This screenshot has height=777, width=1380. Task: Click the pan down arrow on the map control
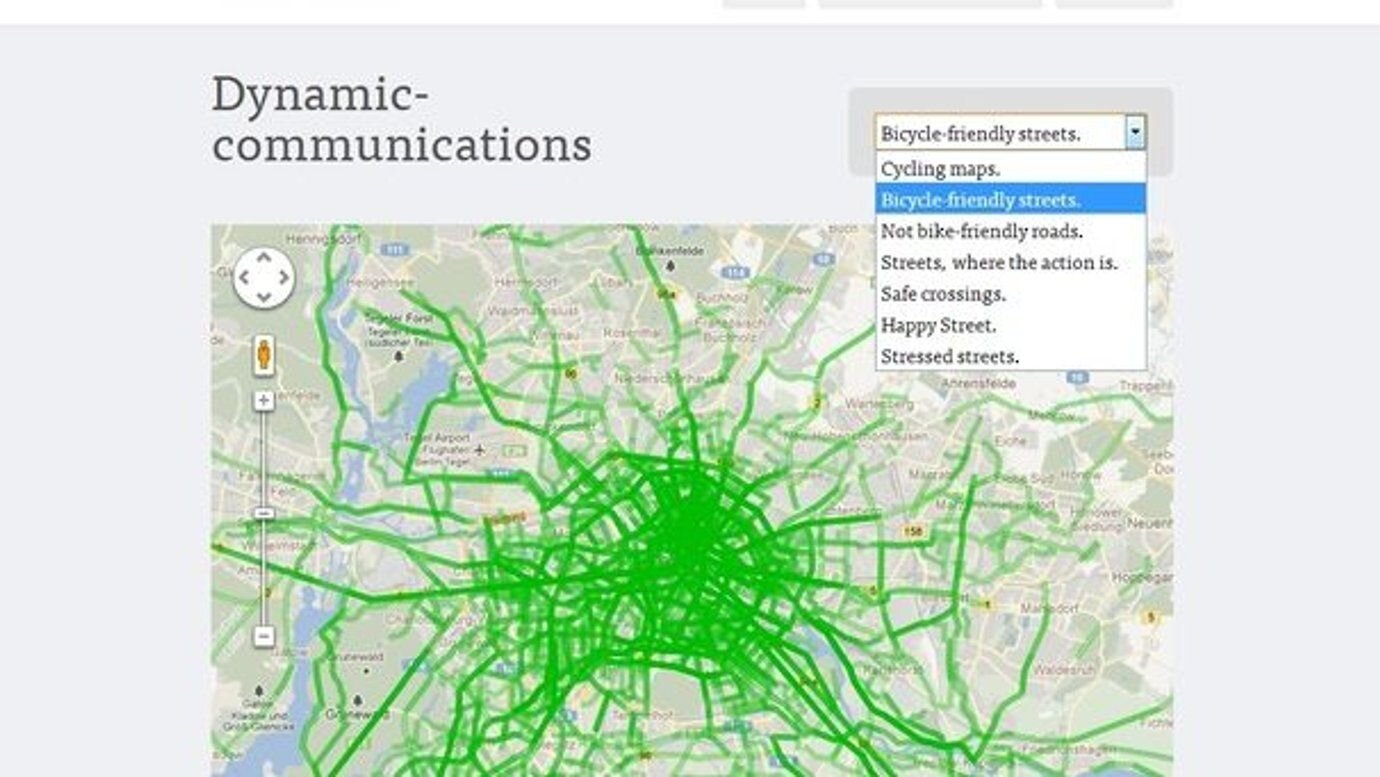(264, 297)
